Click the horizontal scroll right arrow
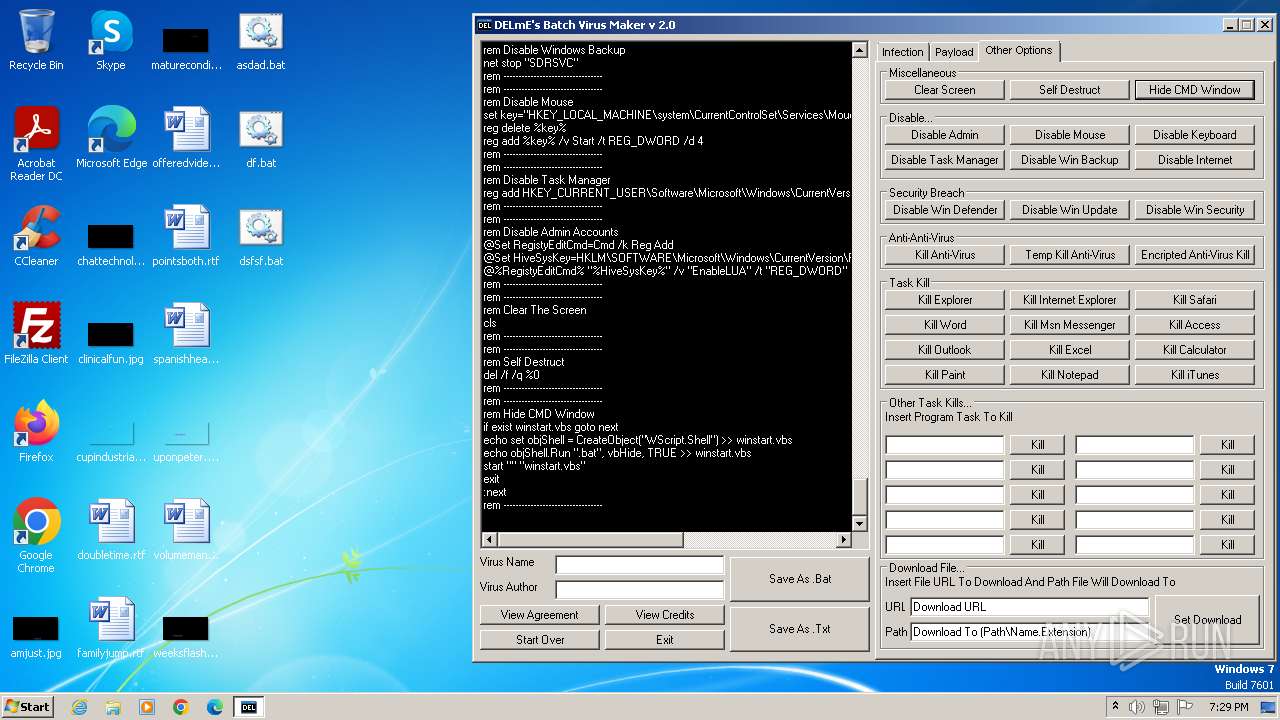 [x=844, y=540]
